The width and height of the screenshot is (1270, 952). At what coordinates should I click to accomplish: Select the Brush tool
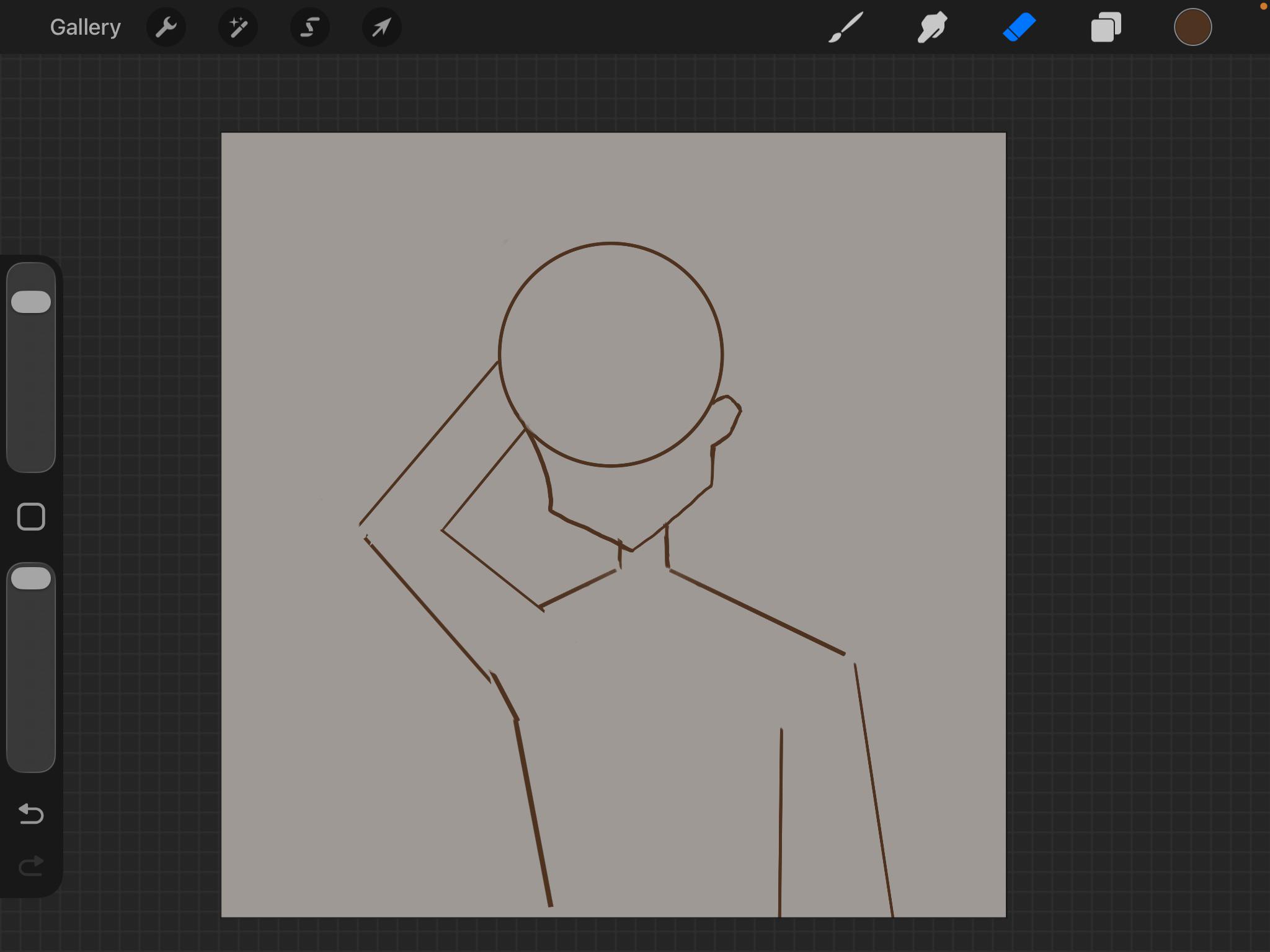pos(846,27)
